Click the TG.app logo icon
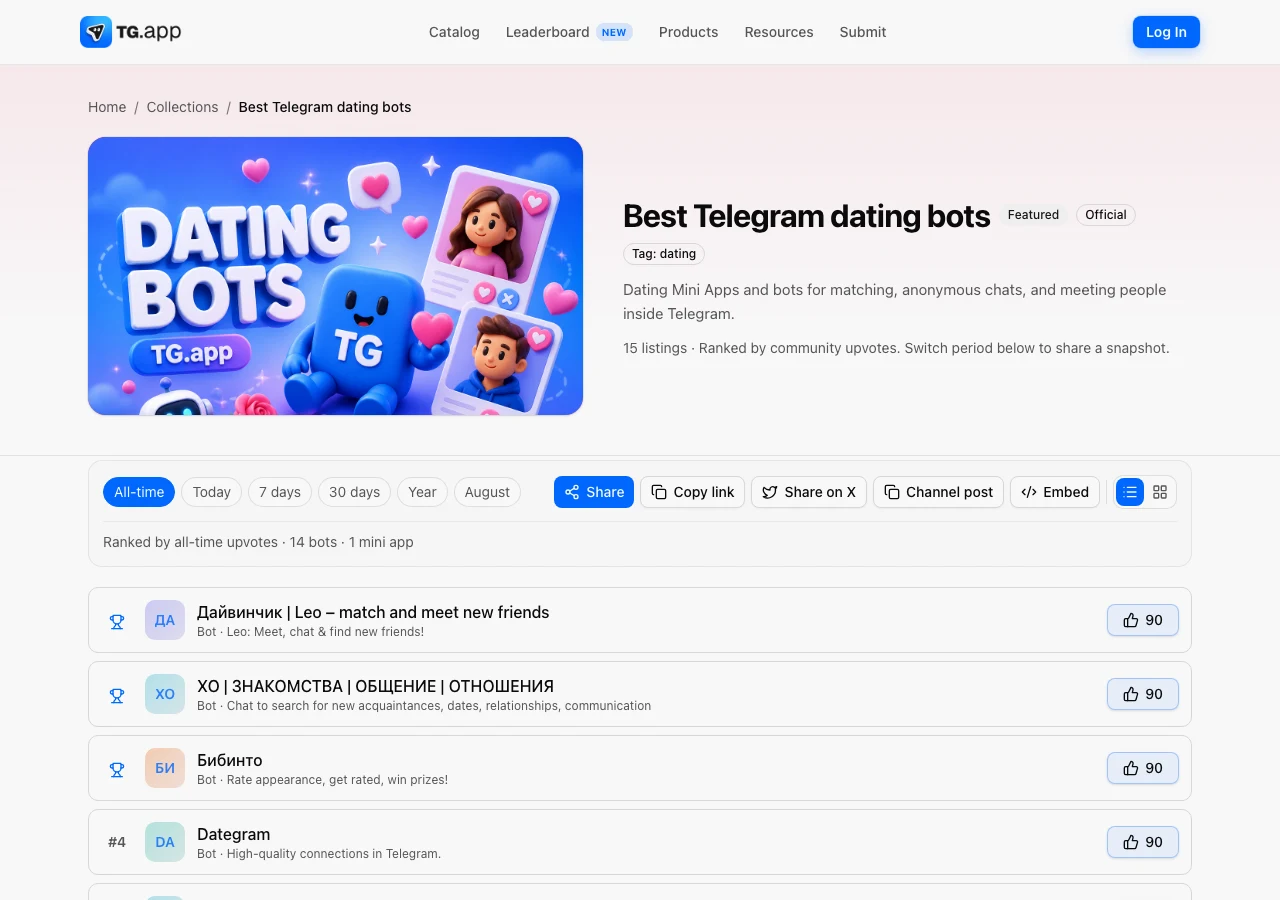Viewport: 1280px width, 900px height. [x=96, y=32]
